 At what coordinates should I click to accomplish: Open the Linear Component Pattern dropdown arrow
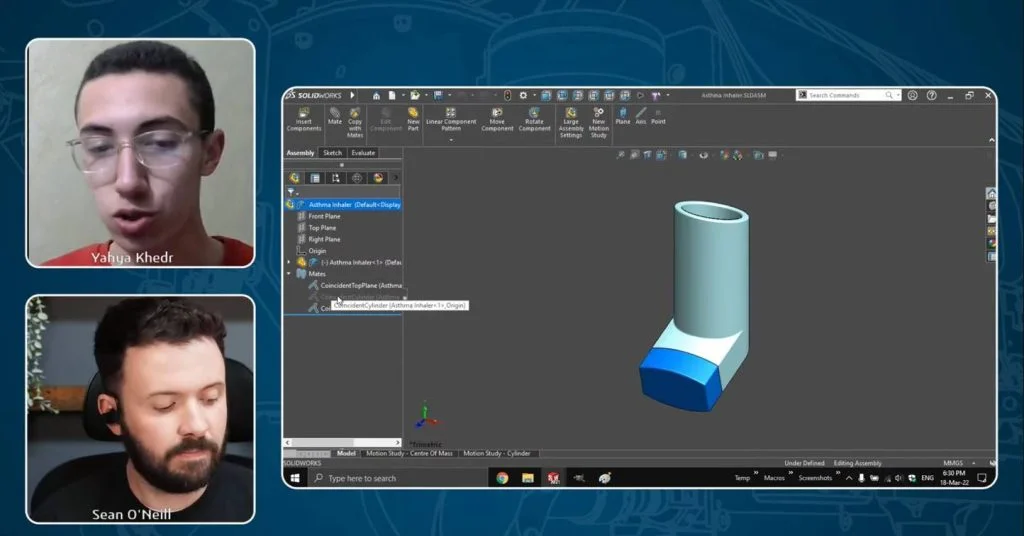click(x=451, y=140)
